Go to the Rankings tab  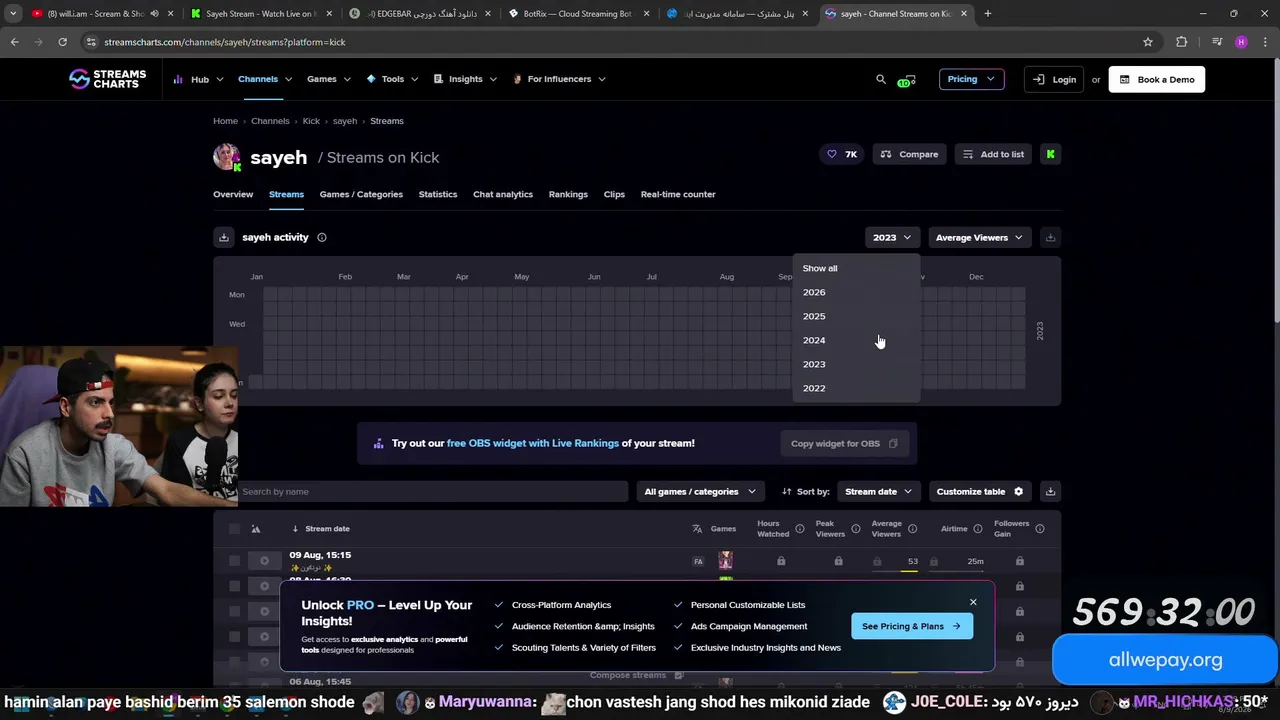coord(568,194)
